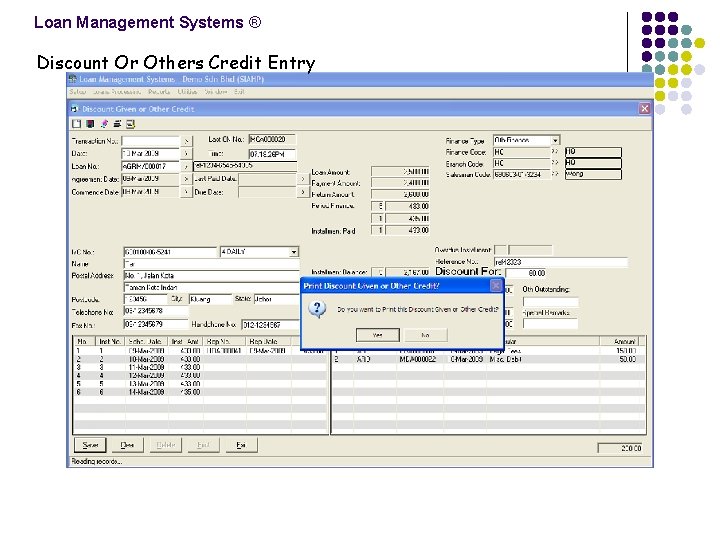Click the Time input field
Viewport: 720px width, 540px height.
coord(272,154)
